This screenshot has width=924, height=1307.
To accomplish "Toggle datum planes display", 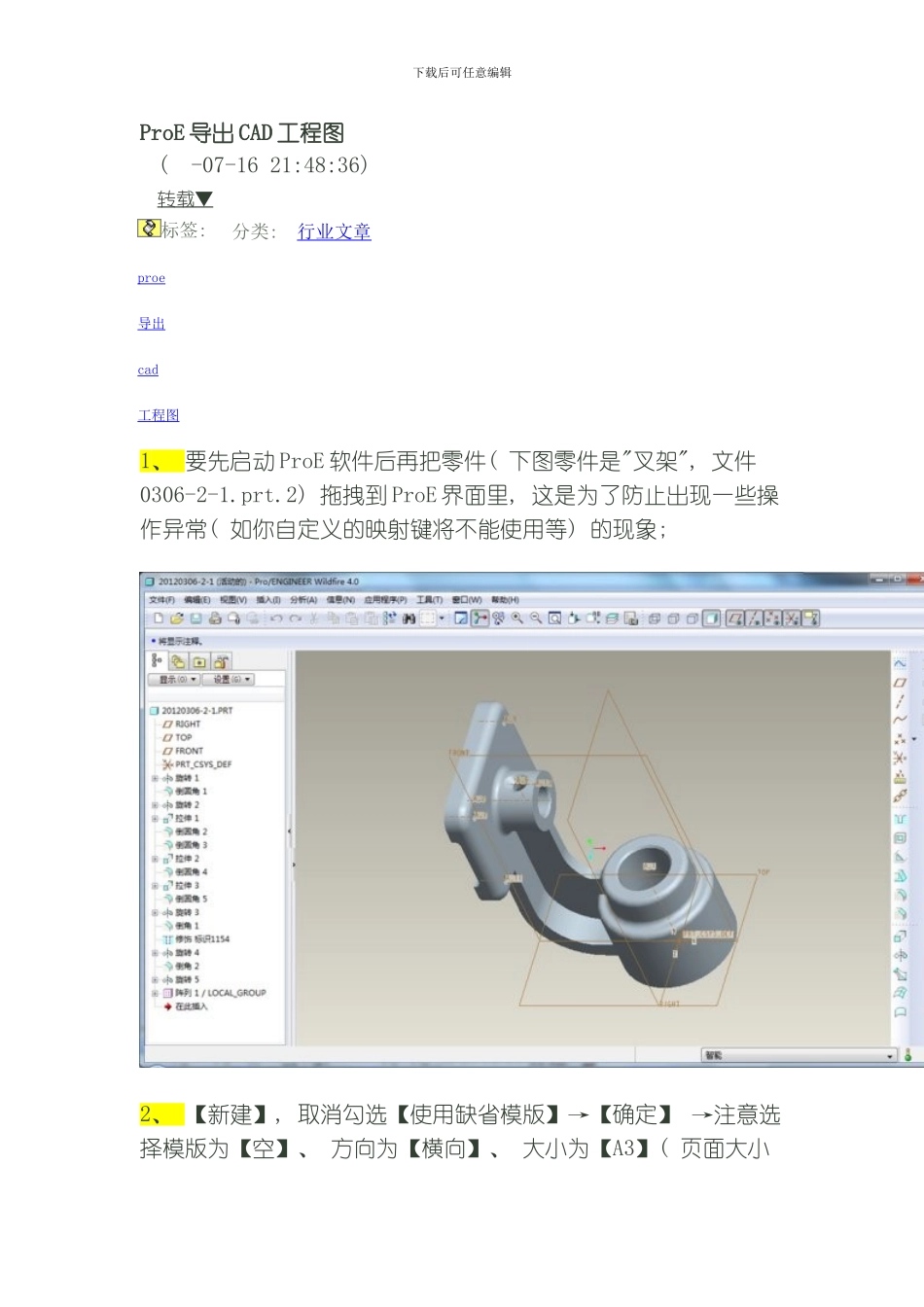I will 735,618.
